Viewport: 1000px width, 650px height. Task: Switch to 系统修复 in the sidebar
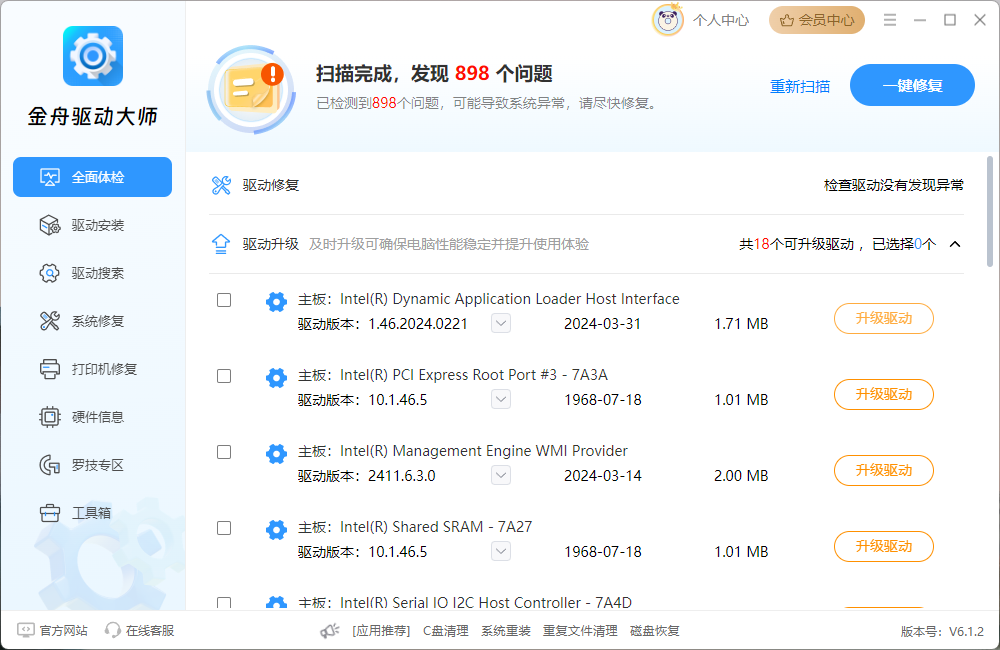(x=92, y=321)
